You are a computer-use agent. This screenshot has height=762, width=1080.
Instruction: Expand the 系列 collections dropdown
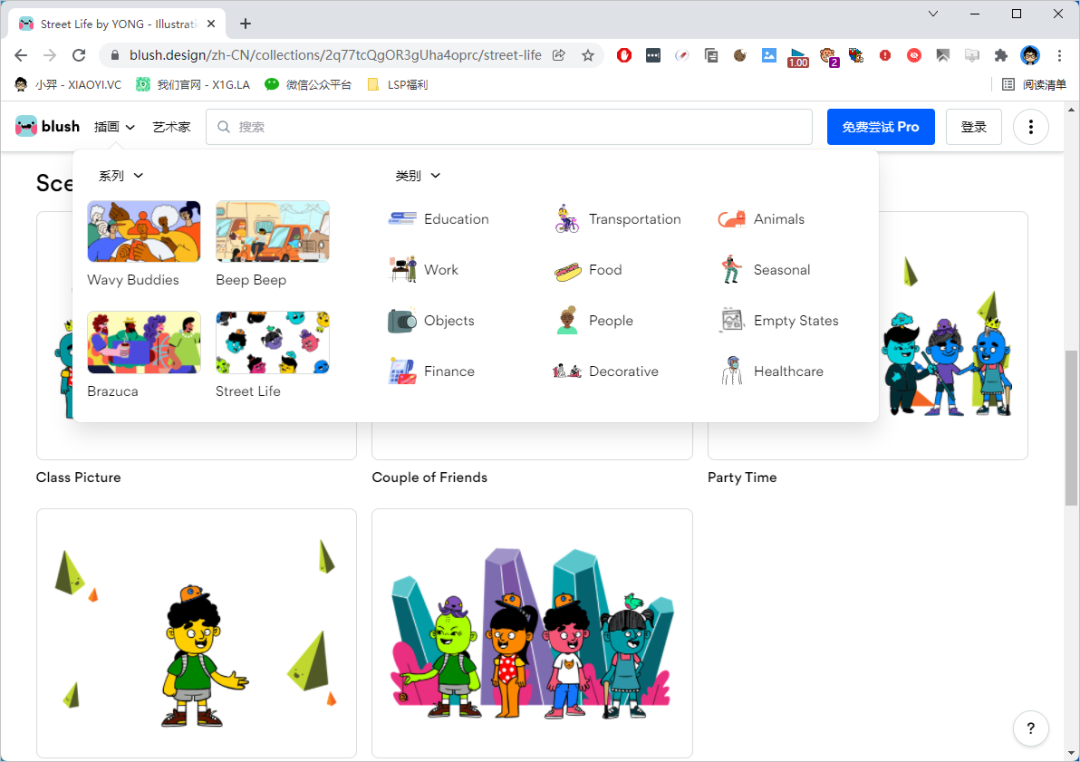point(121,176)
